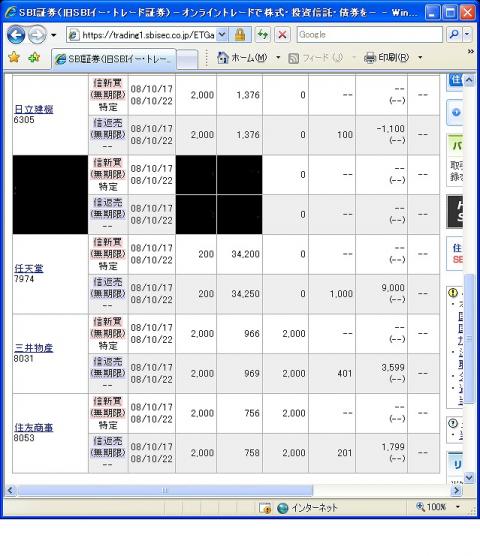Click the search magnifier button
Viewport: 480px width, 556px height.
[x=454, y=34]
